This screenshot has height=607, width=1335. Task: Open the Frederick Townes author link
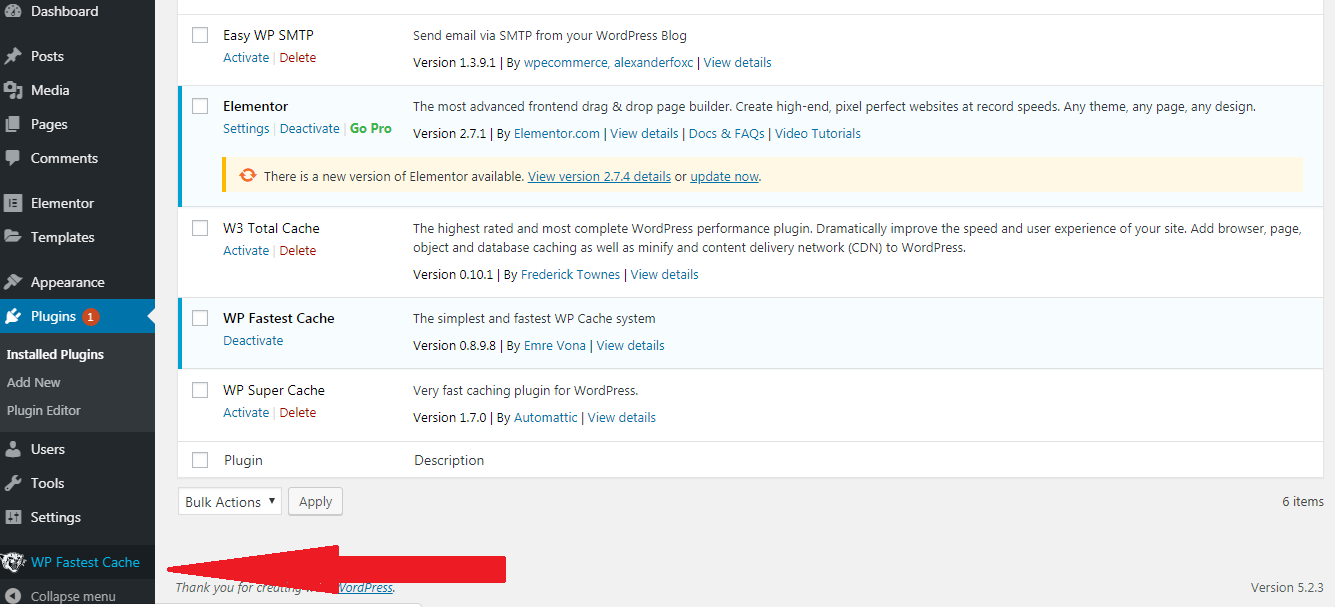[x=571, y=274]
